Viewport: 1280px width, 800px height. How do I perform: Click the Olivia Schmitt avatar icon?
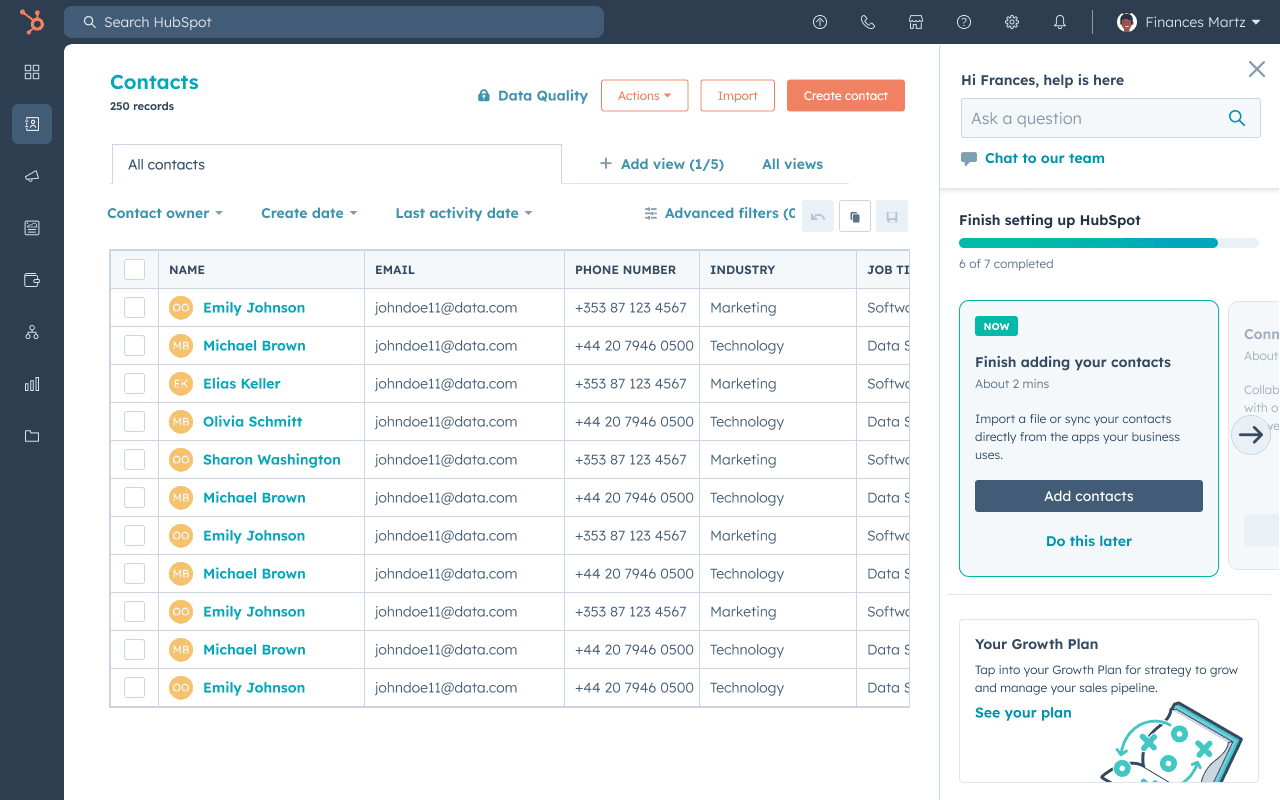[181, 422]
